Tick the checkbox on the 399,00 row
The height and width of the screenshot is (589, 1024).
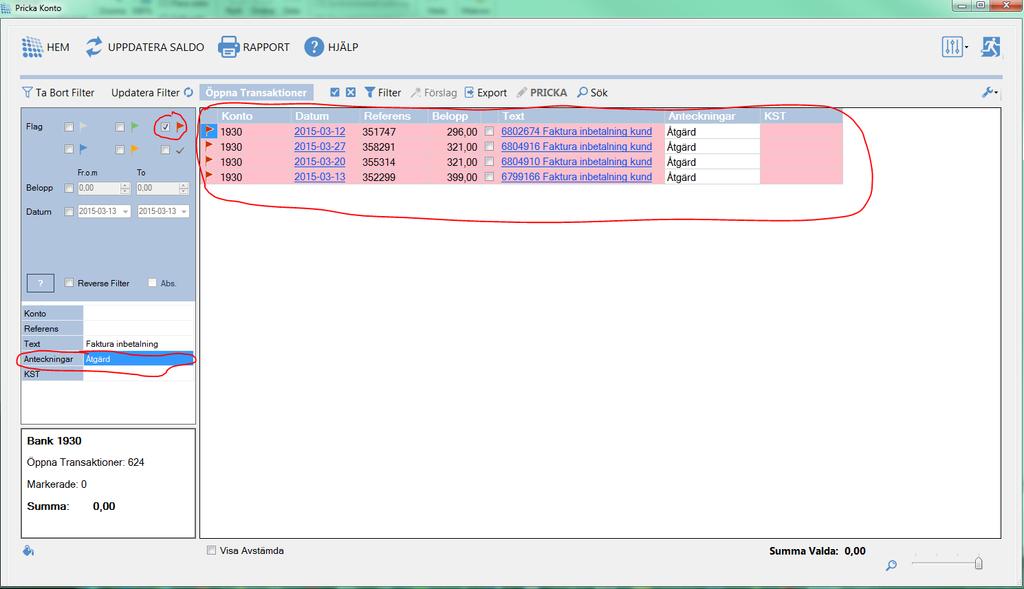[x=489, y=176]
